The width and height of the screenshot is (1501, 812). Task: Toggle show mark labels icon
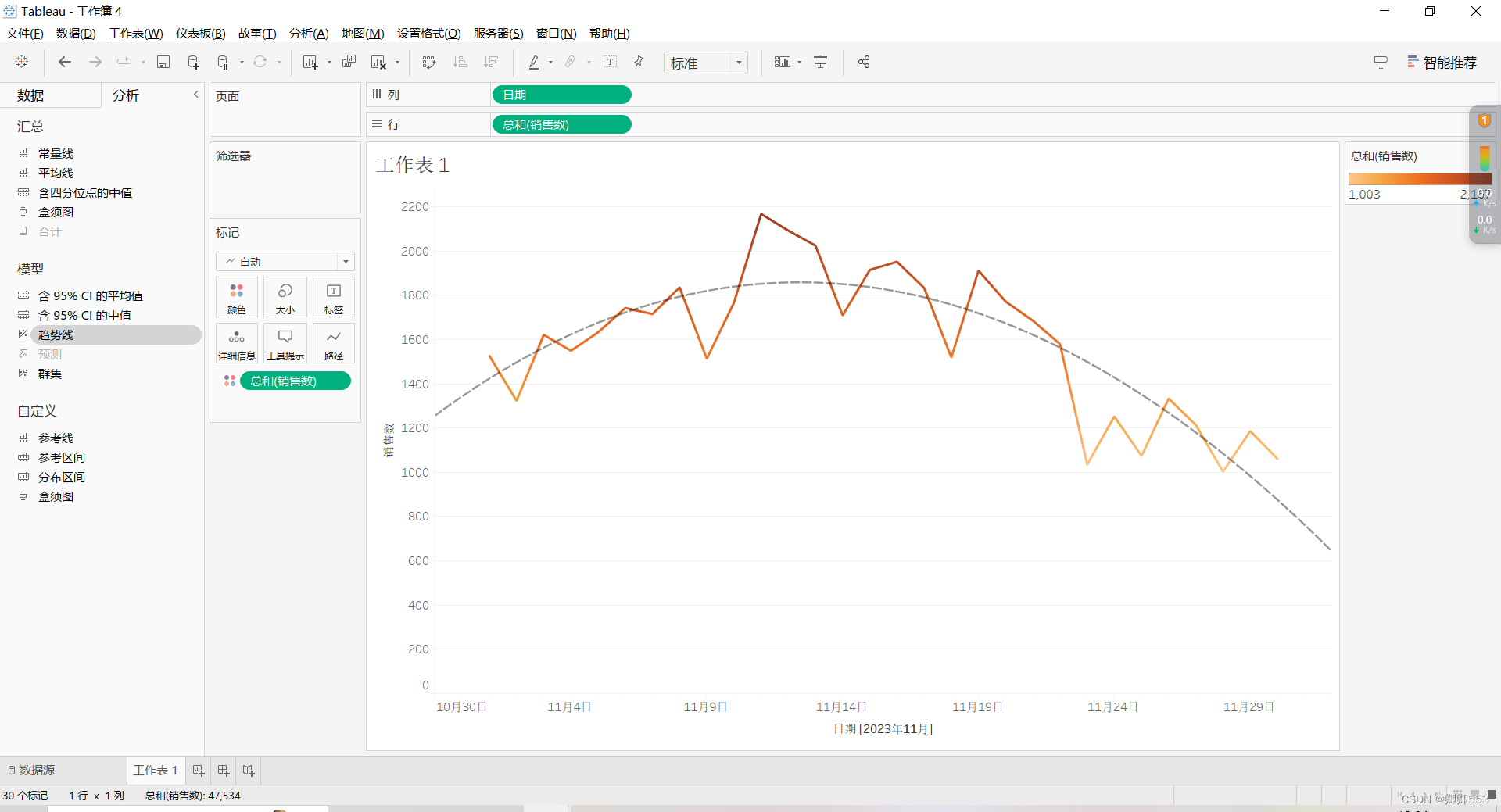[x=611, y=62]
